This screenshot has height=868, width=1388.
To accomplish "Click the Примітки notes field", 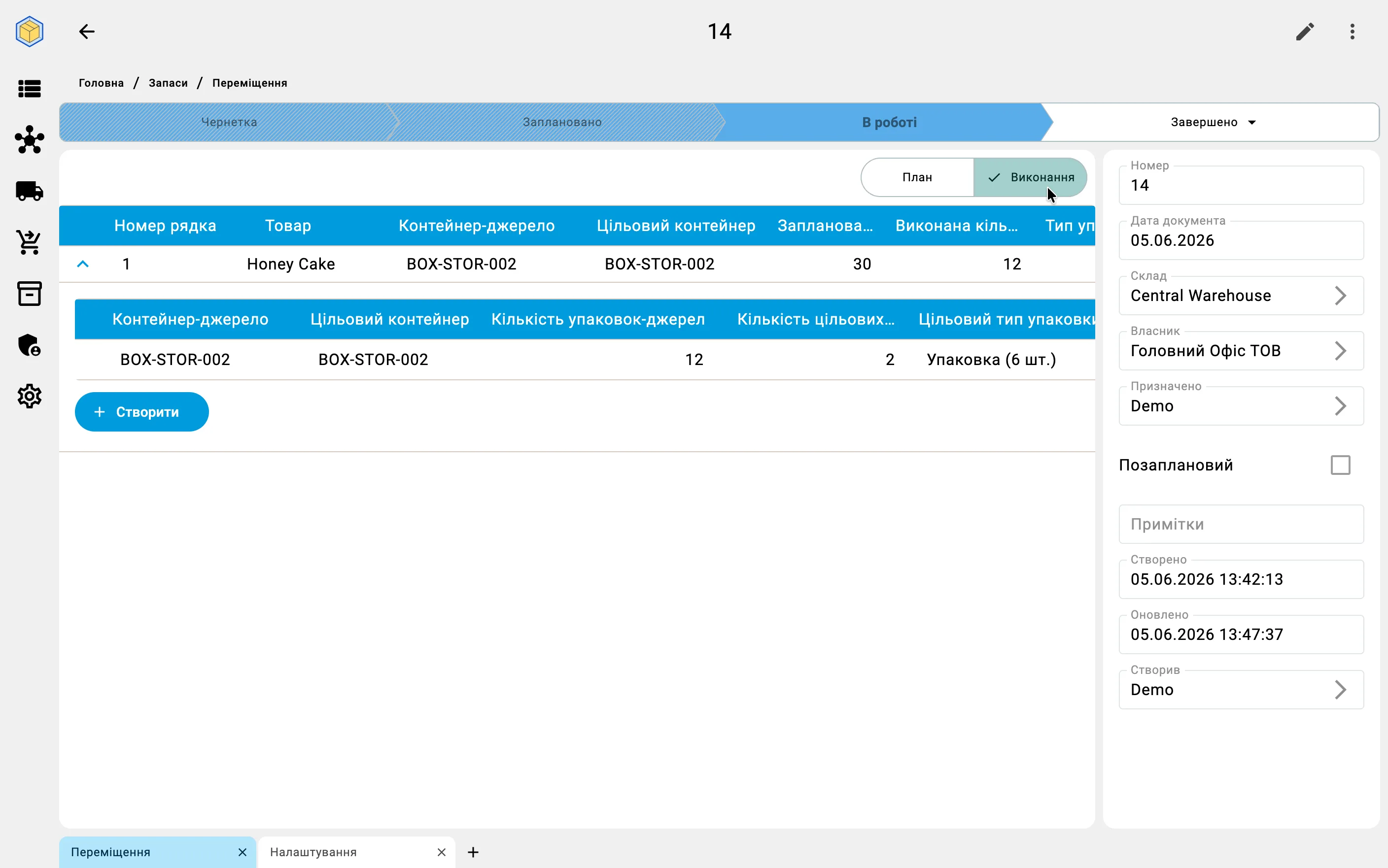I will click(x=1241, y=524).
